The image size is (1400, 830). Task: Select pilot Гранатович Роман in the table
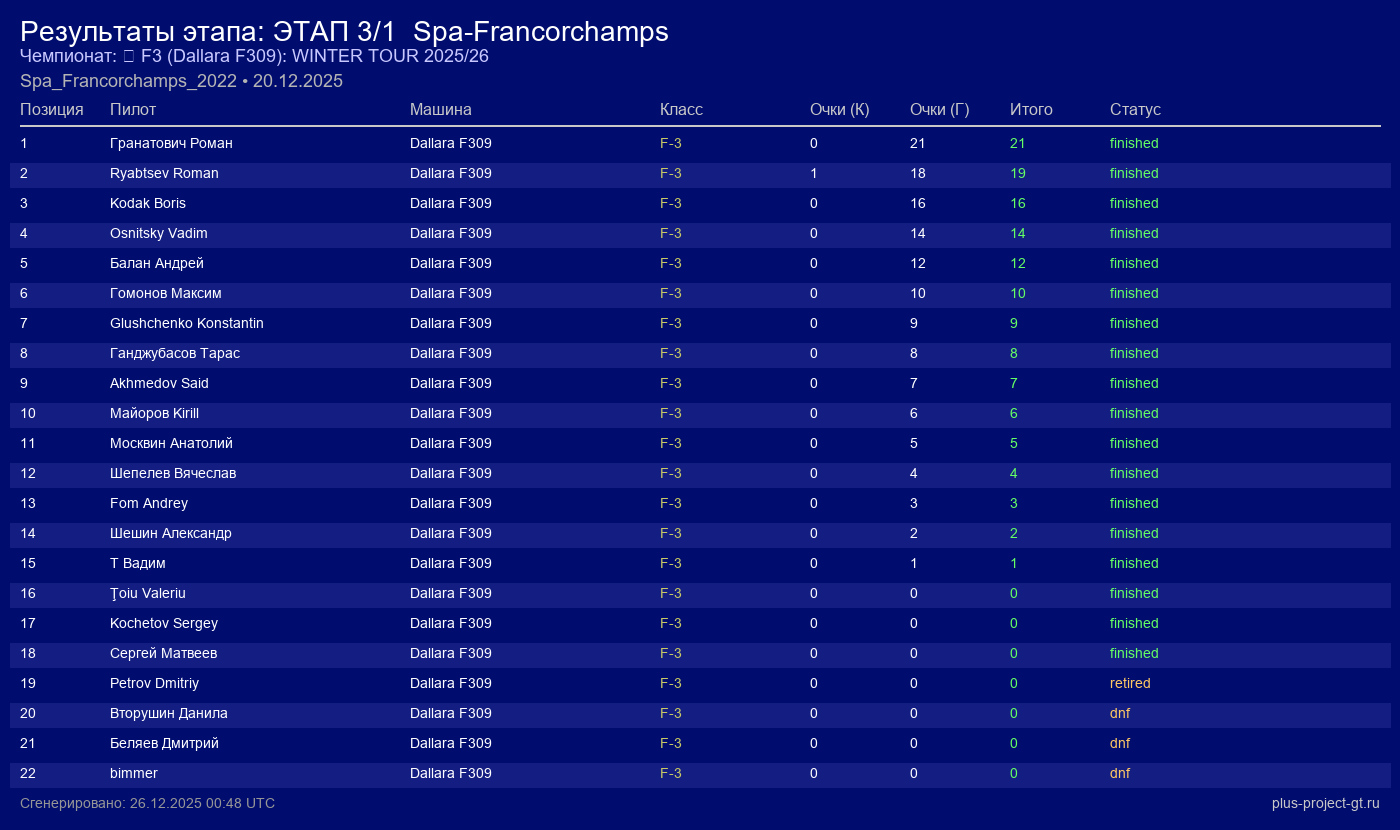[171, 143]
